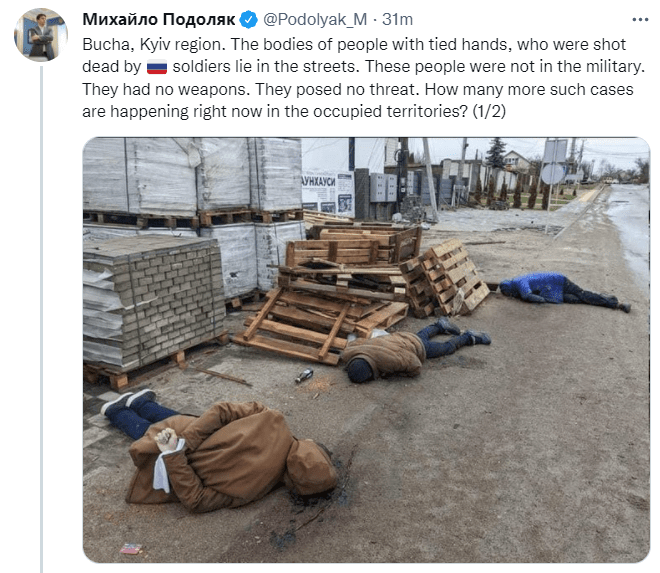Select the tweet text starting "Bucha, Kyiv region"

(x=364, y=78)
